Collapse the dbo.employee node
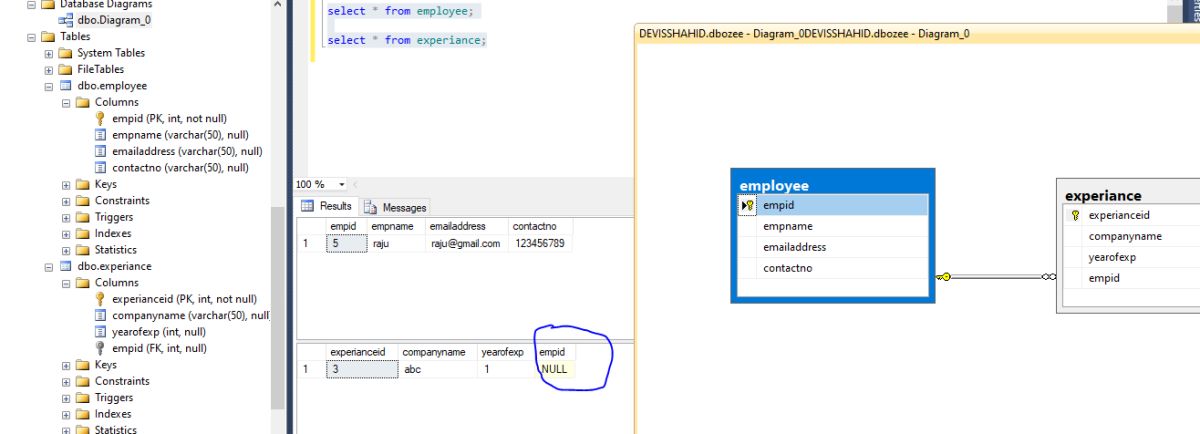The image size is (1200, 434). point(49,86)
